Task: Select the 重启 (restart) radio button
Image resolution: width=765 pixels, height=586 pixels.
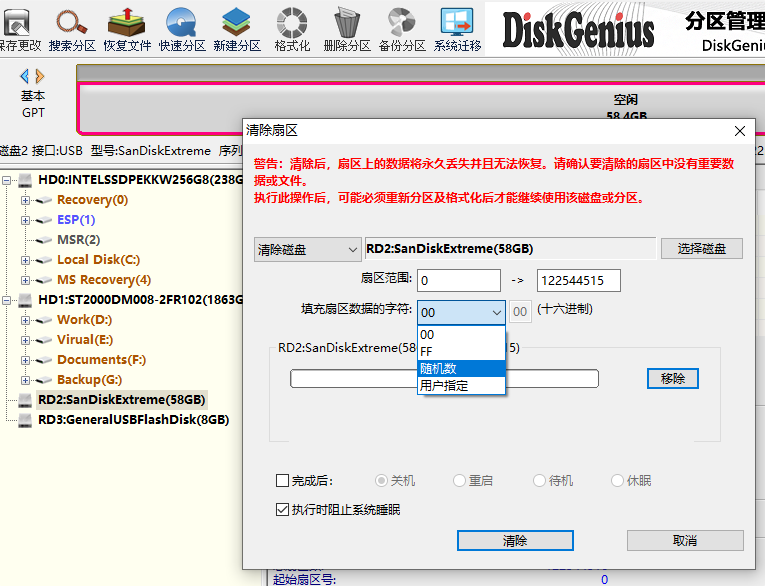Action: [459, 481]
